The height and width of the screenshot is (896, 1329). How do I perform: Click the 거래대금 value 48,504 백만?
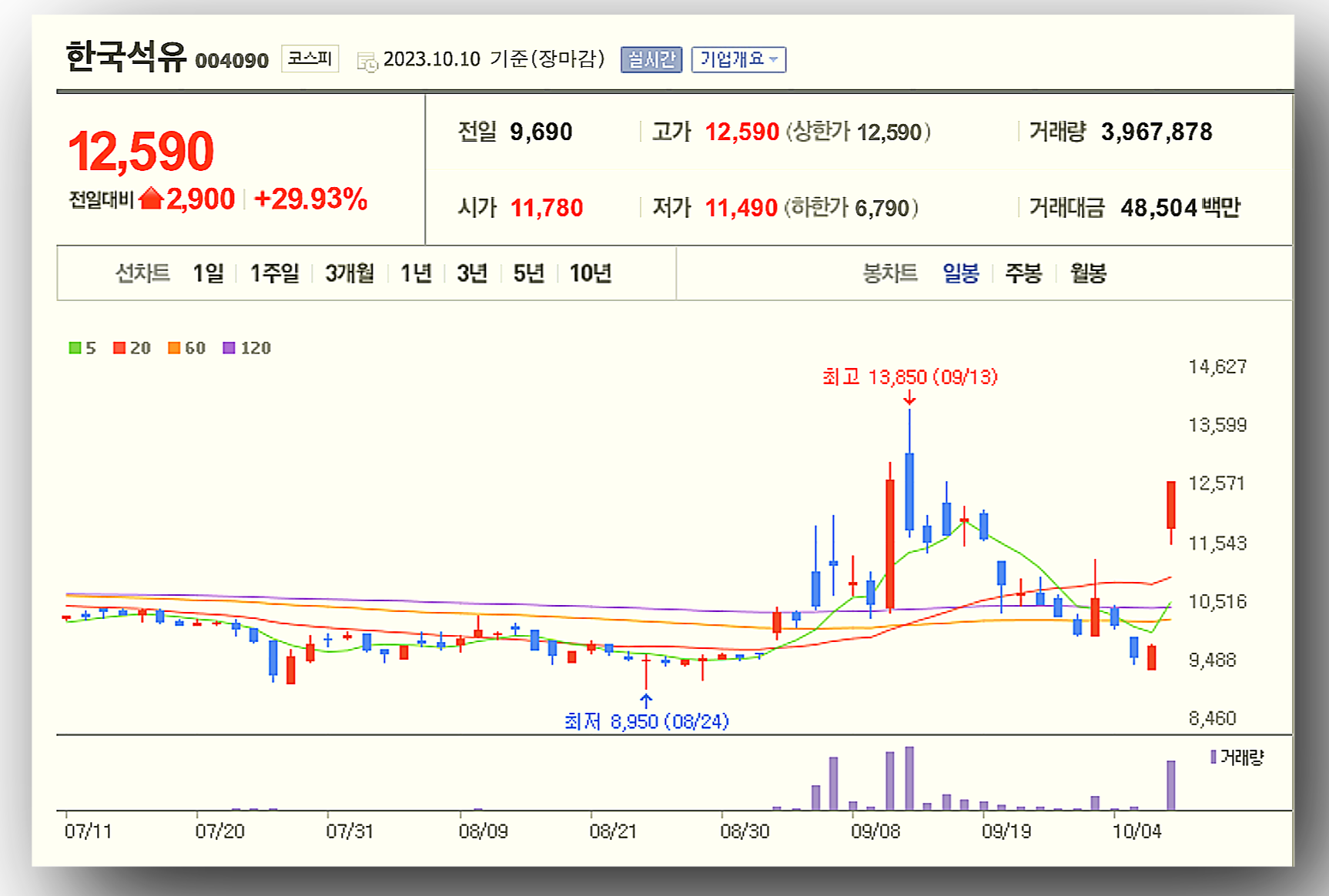1180,208
